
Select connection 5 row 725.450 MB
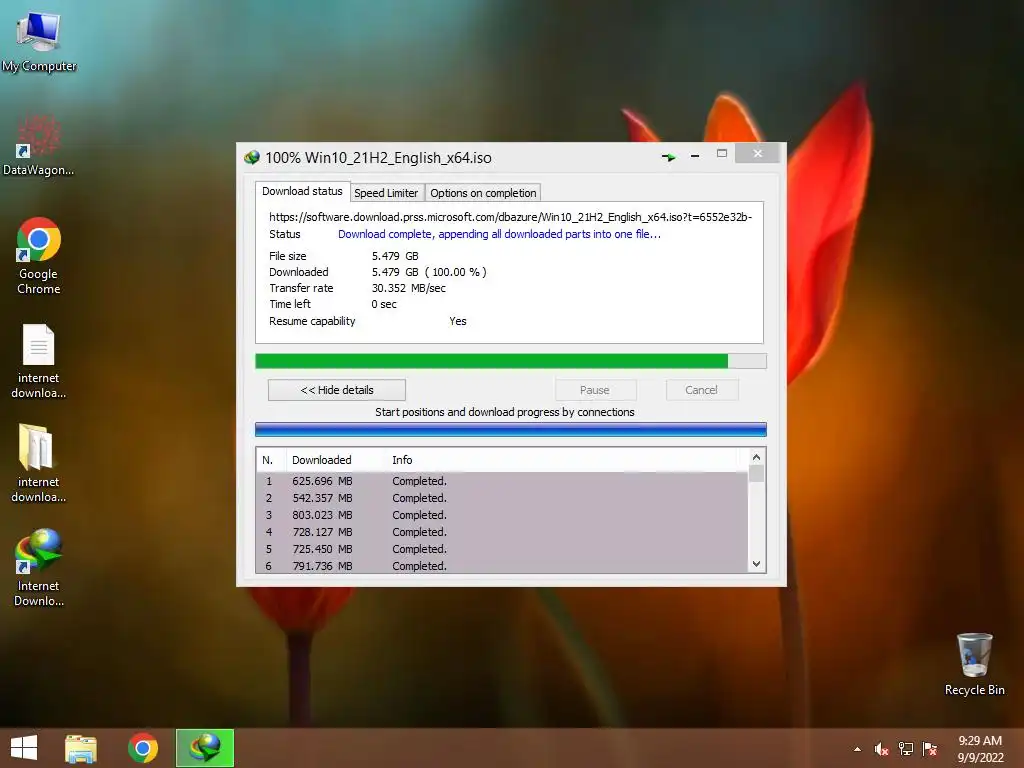click(502, 549)
